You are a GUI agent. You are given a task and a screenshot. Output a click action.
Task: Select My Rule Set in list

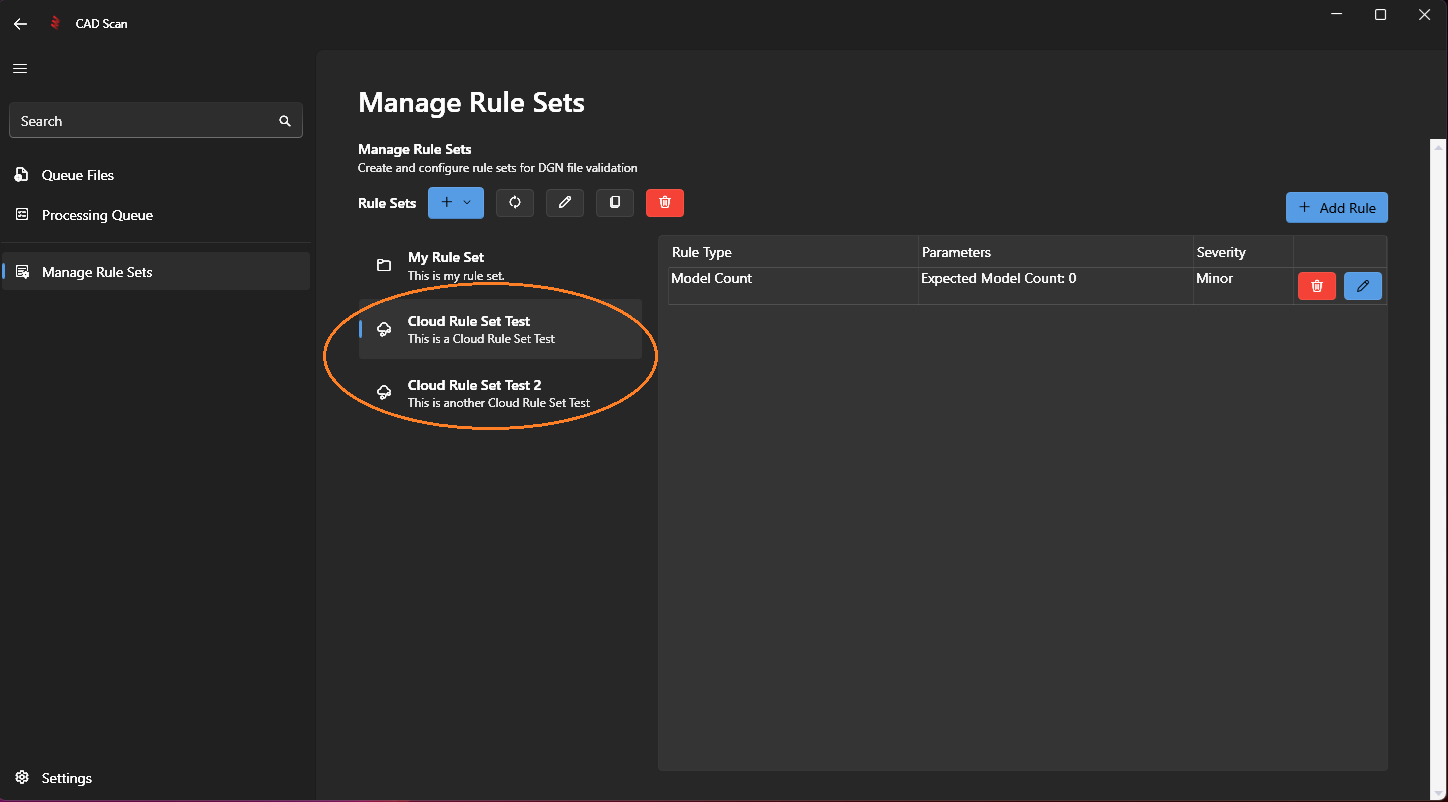[x=500, y=265]
